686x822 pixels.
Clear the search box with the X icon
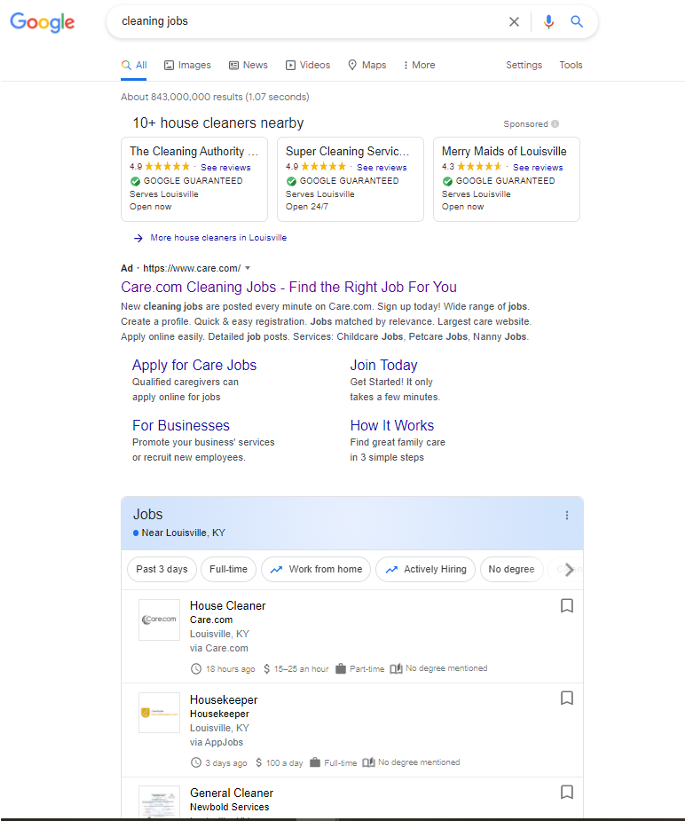[514, 21]
